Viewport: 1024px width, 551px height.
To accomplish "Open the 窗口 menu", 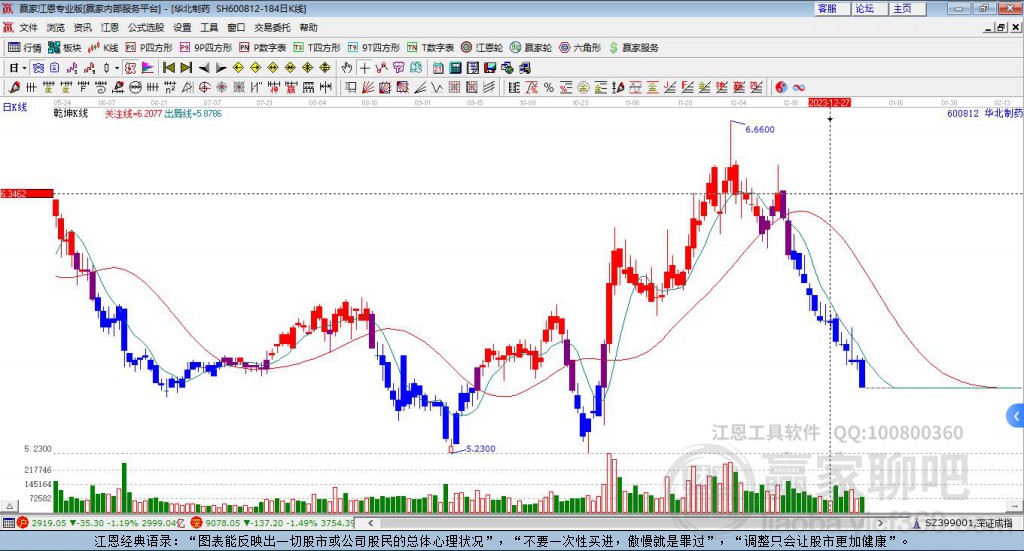I will (x=236, y=27).
